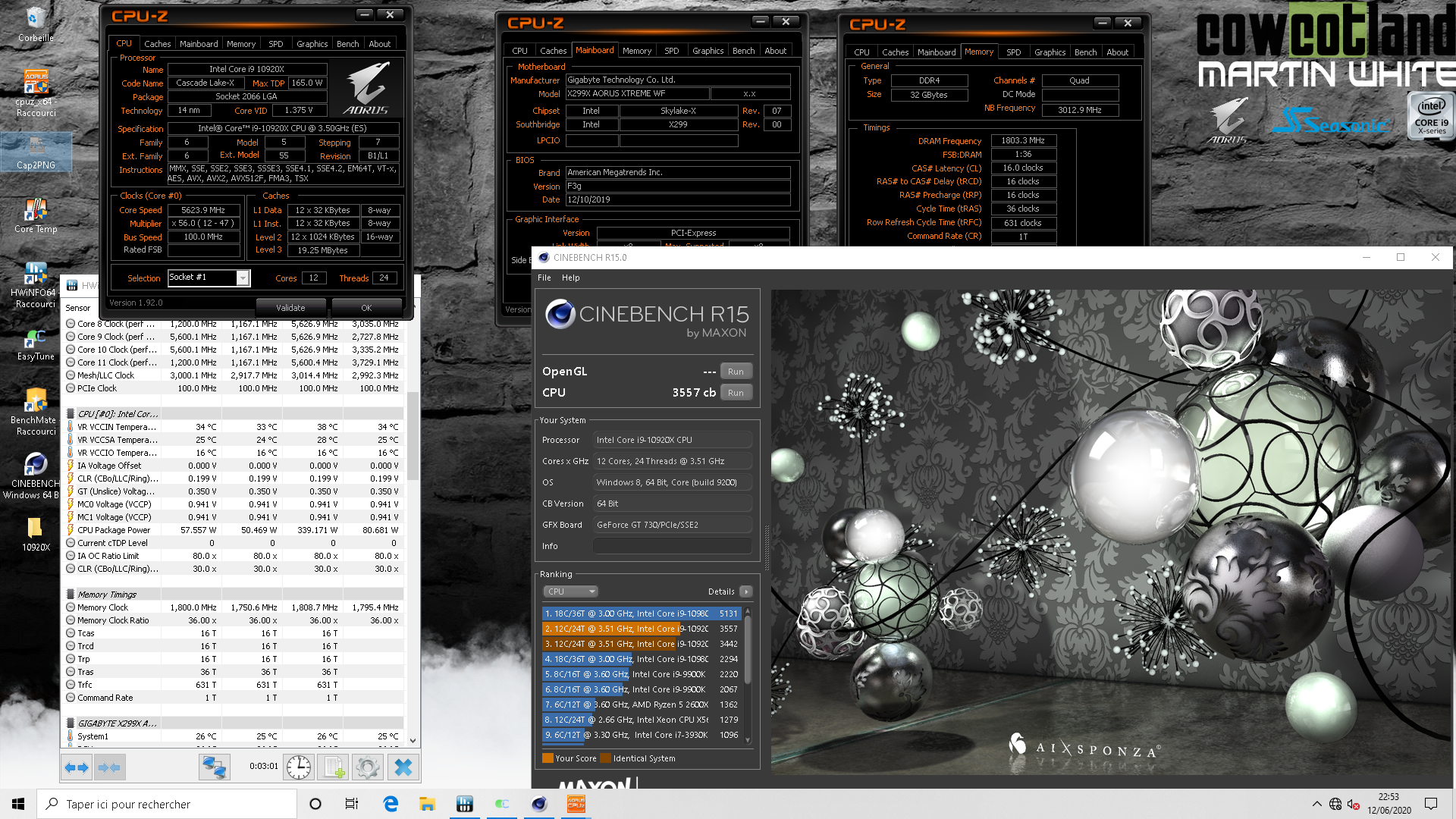Click HWiNFO scrollbar down arrow

click(x=413, y=740)
